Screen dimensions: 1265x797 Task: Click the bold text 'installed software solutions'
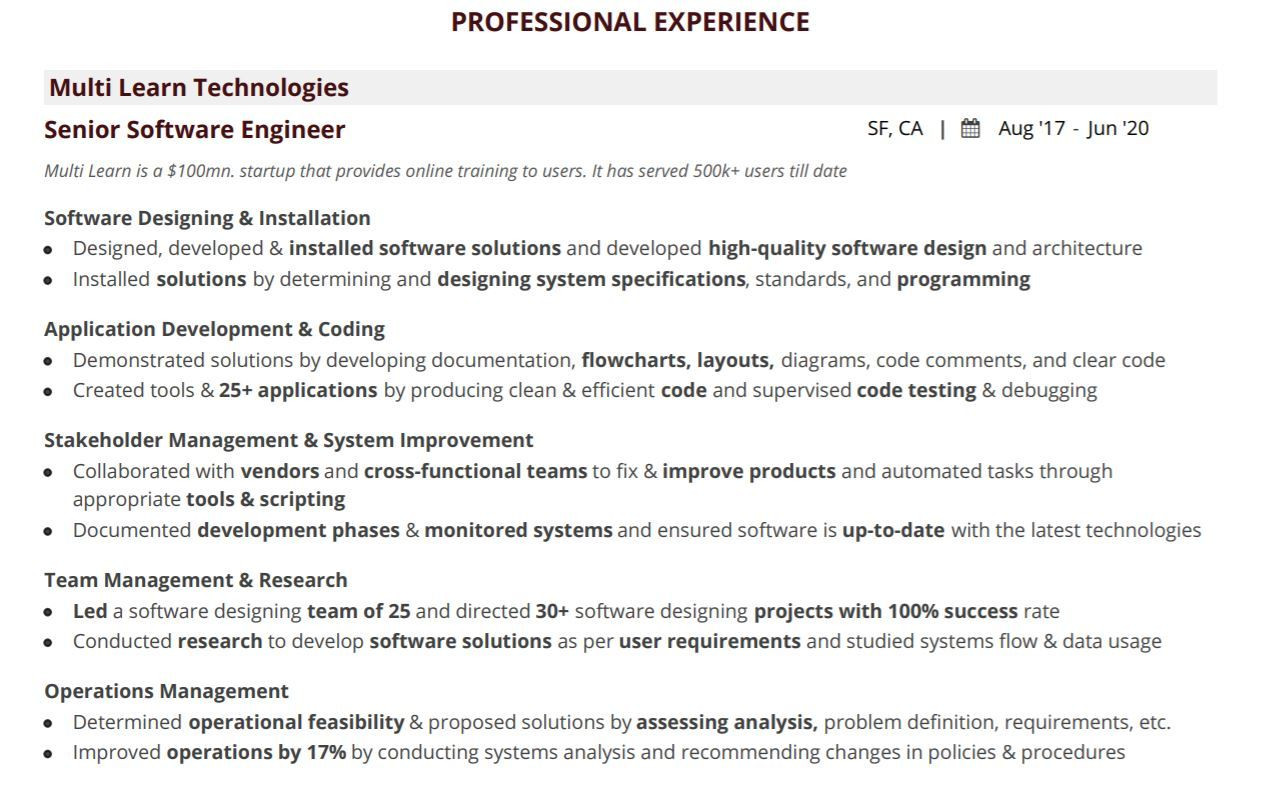[x=425, y=248]
